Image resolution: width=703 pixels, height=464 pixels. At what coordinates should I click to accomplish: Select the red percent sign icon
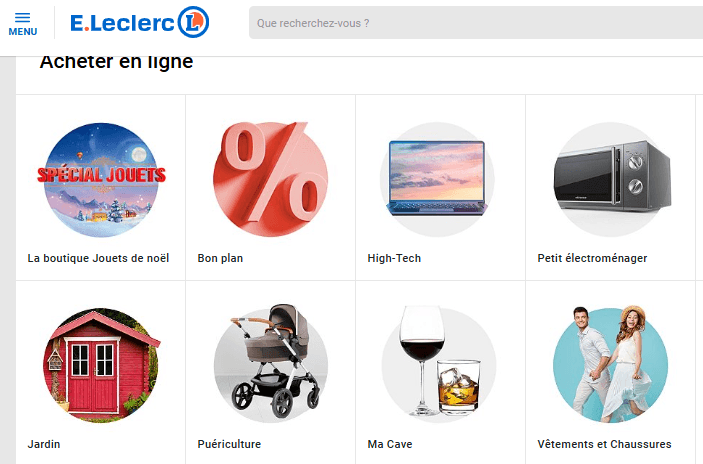tap(270, 179)
